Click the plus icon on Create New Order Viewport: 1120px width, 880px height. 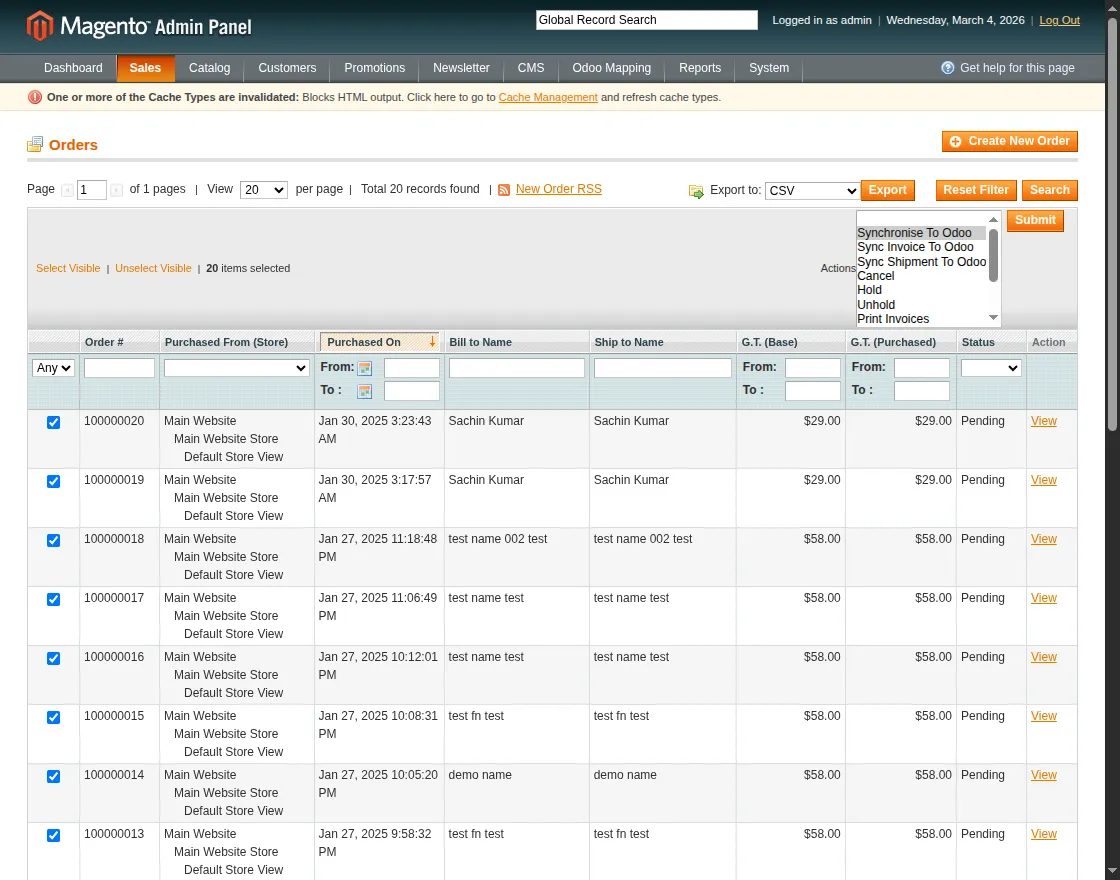pyautogui.click(x=955, y=141)
